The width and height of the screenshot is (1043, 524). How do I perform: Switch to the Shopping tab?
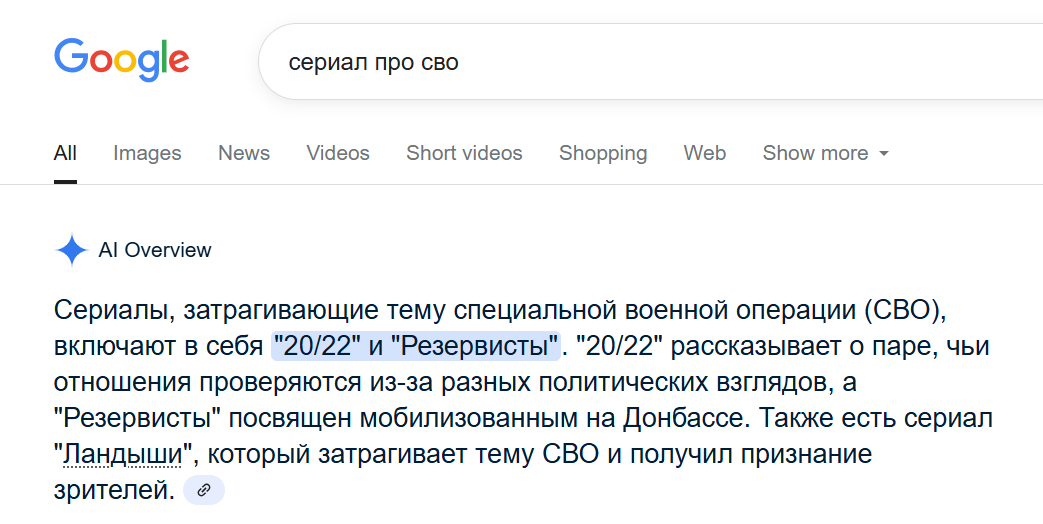pos(603,153)
